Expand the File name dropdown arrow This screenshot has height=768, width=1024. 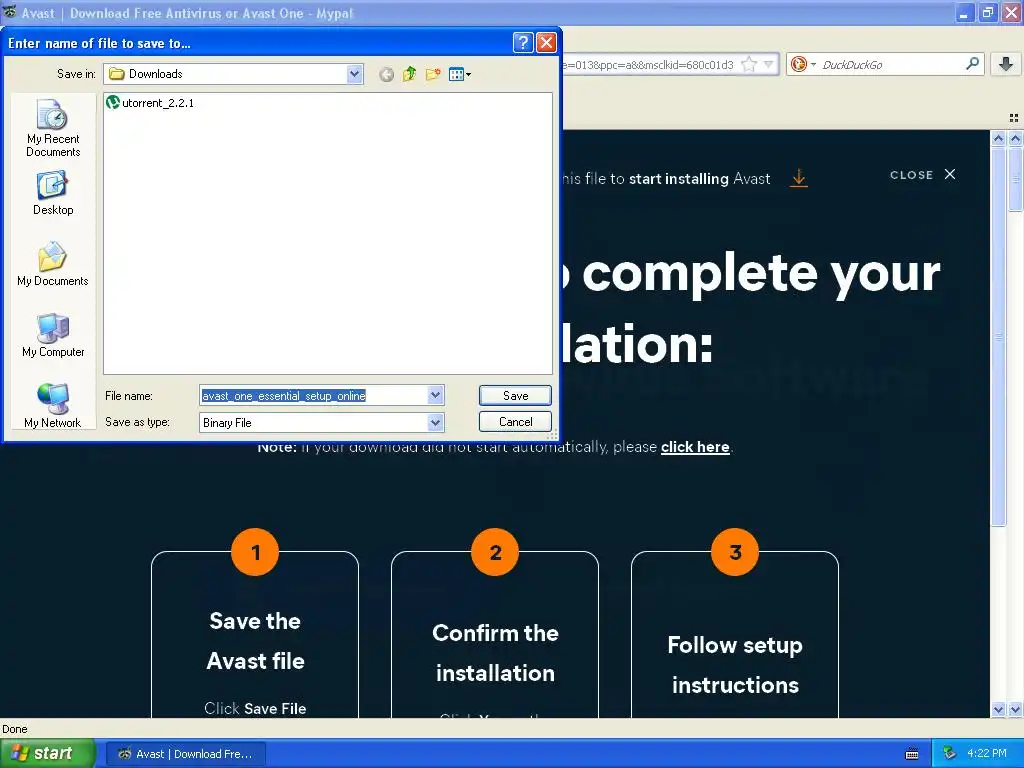point(436,395)
